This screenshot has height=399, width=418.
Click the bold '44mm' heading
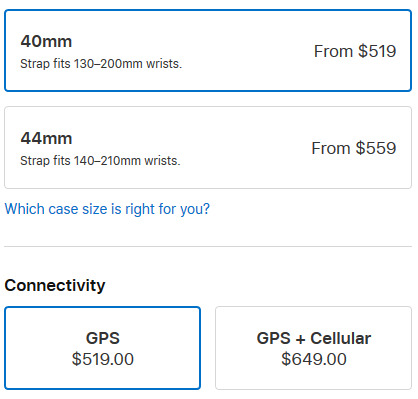point(46,138)
